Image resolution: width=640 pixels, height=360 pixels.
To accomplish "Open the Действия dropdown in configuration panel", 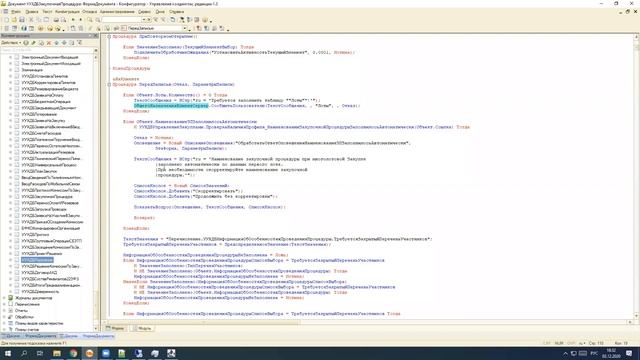I will click(x=11, y=42).
